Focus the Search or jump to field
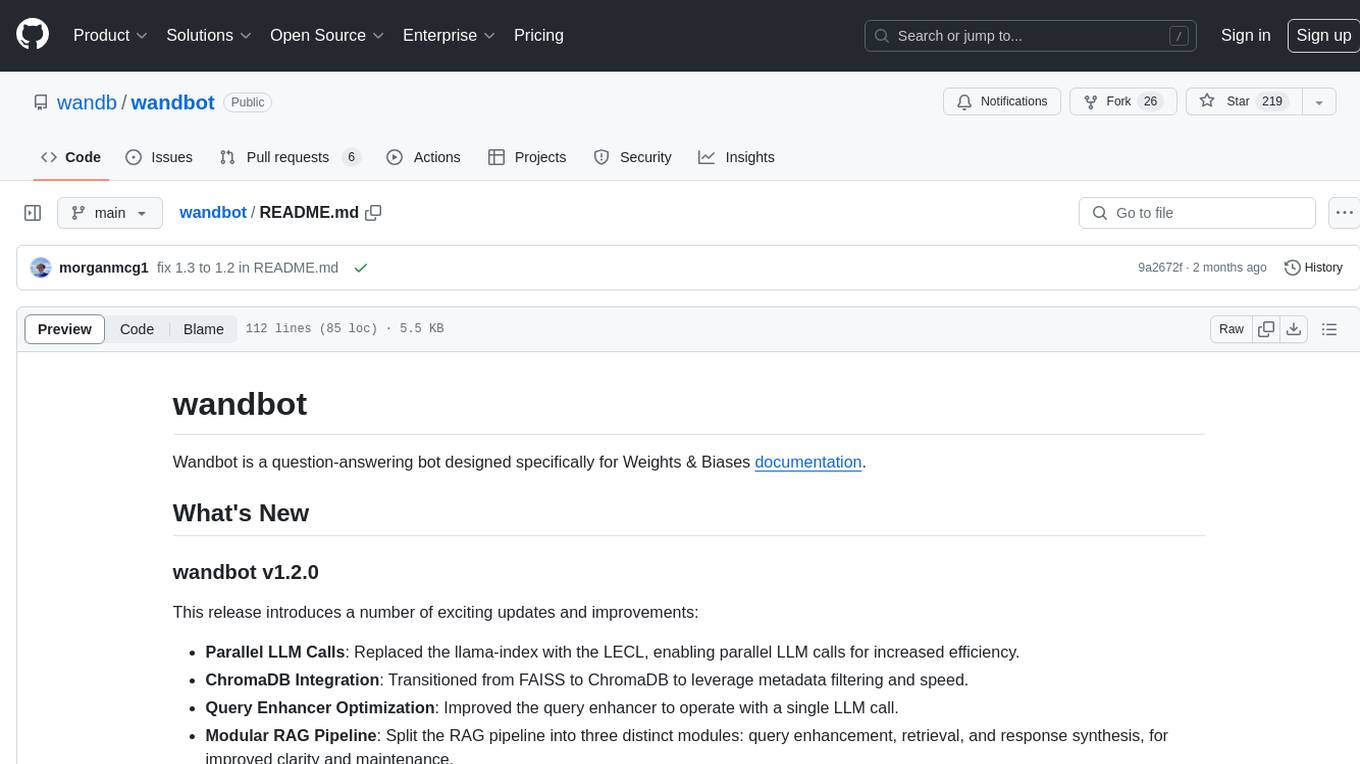The height and width of the screenshot is (764, 1360). tap(1032, 36)
